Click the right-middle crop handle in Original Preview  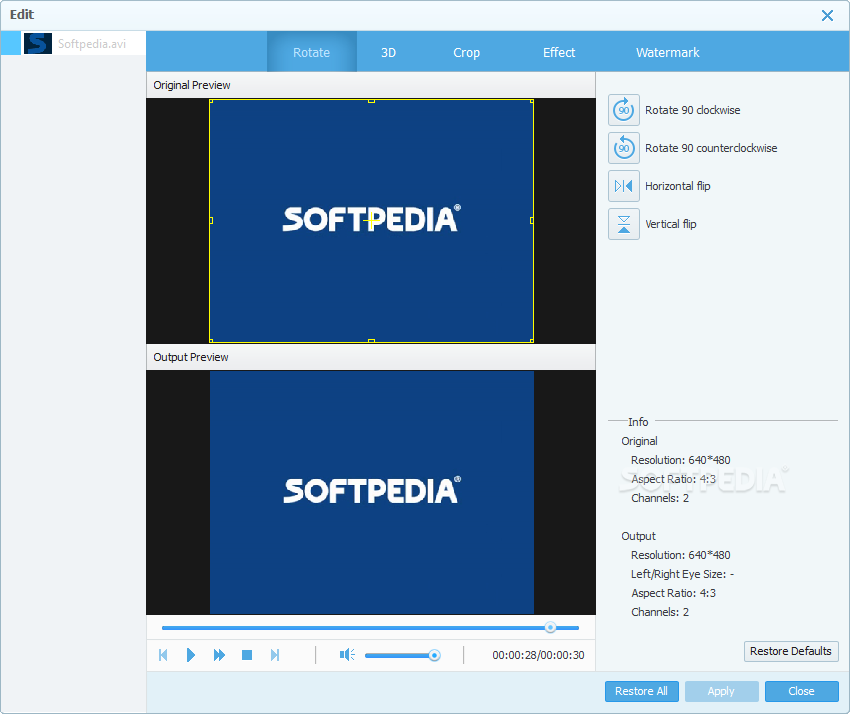coord(532,221)
